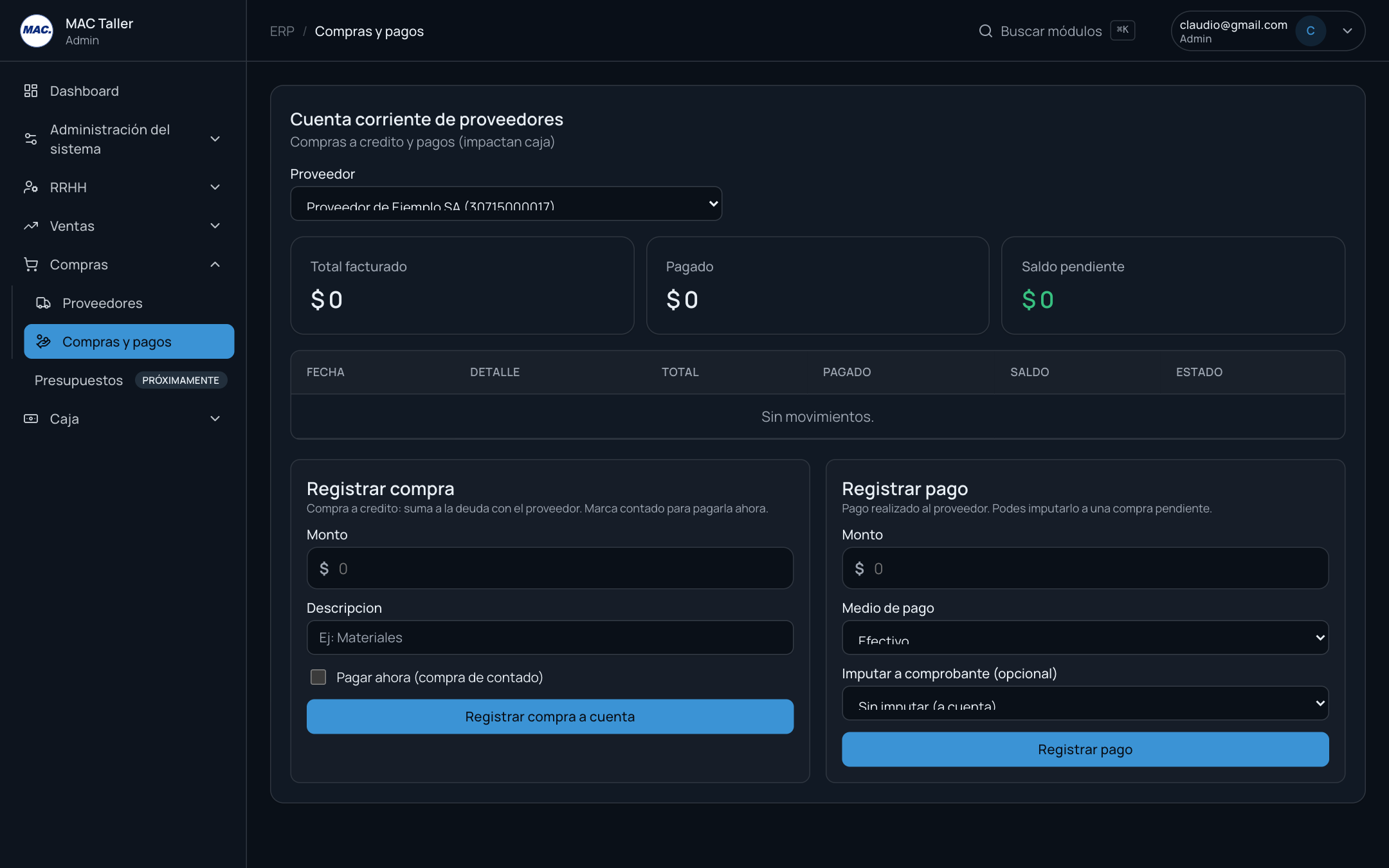
Task: Click the Sin movimientos. empty row
Action: (817, 417)
